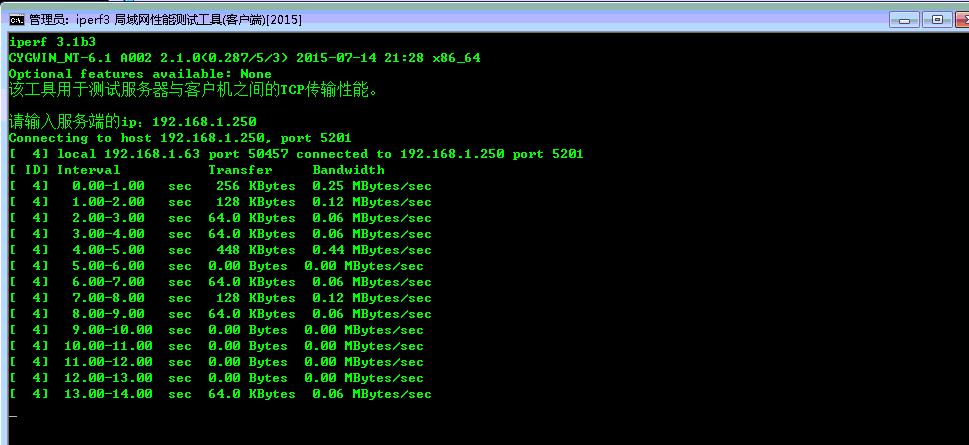Click the 448 KBytes transfer value

pos(256,250)
